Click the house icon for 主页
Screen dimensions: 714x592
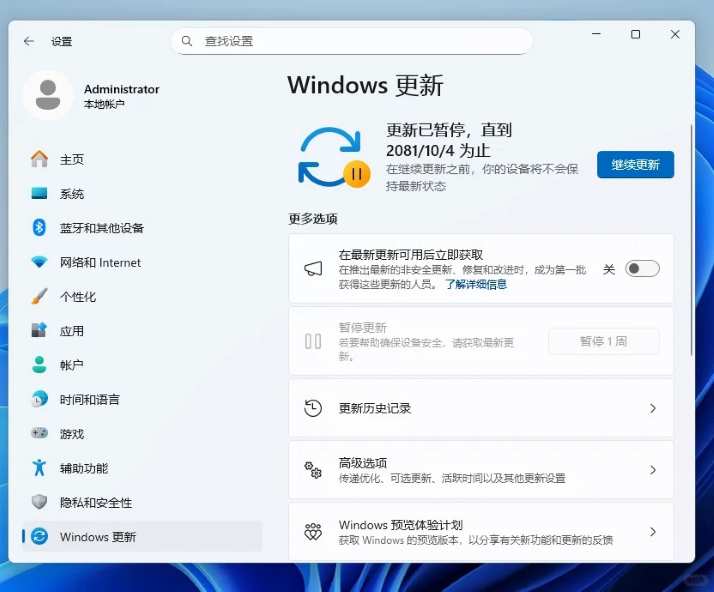pyautogui.click(x=39, y=159)
